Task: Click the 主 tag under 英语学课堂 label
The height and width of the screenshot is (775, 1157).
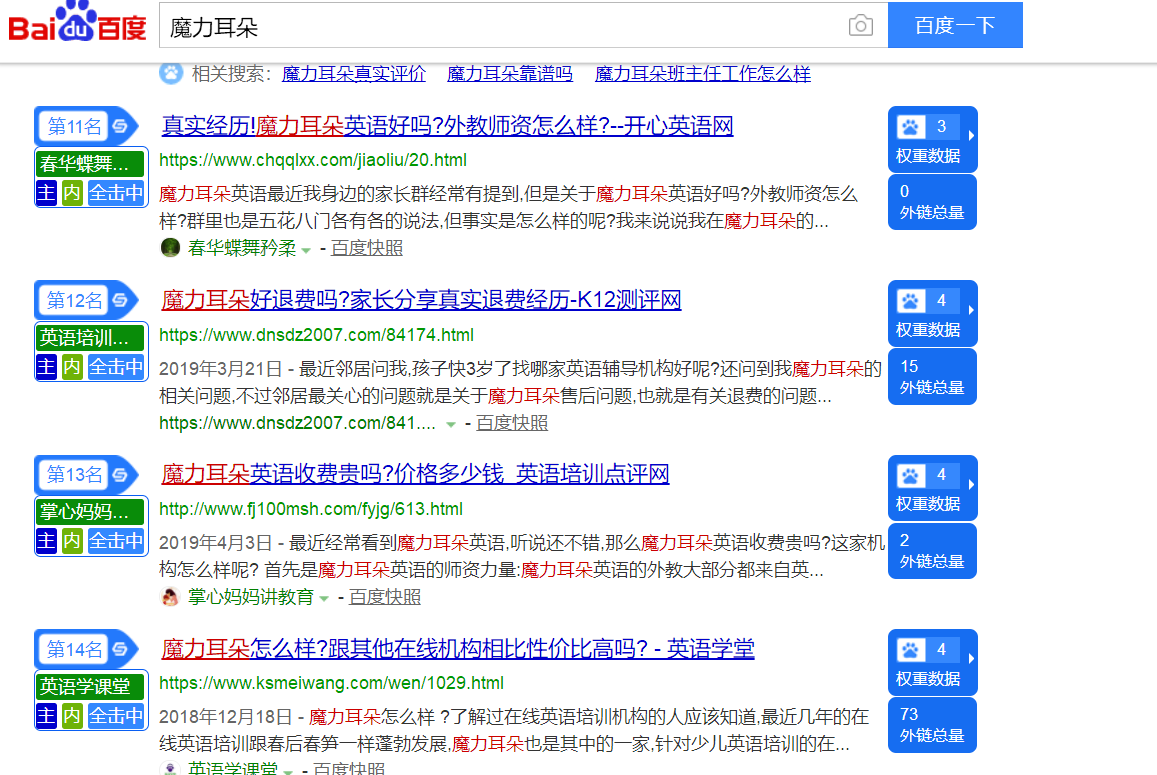Action: click(x=46, y=715)
